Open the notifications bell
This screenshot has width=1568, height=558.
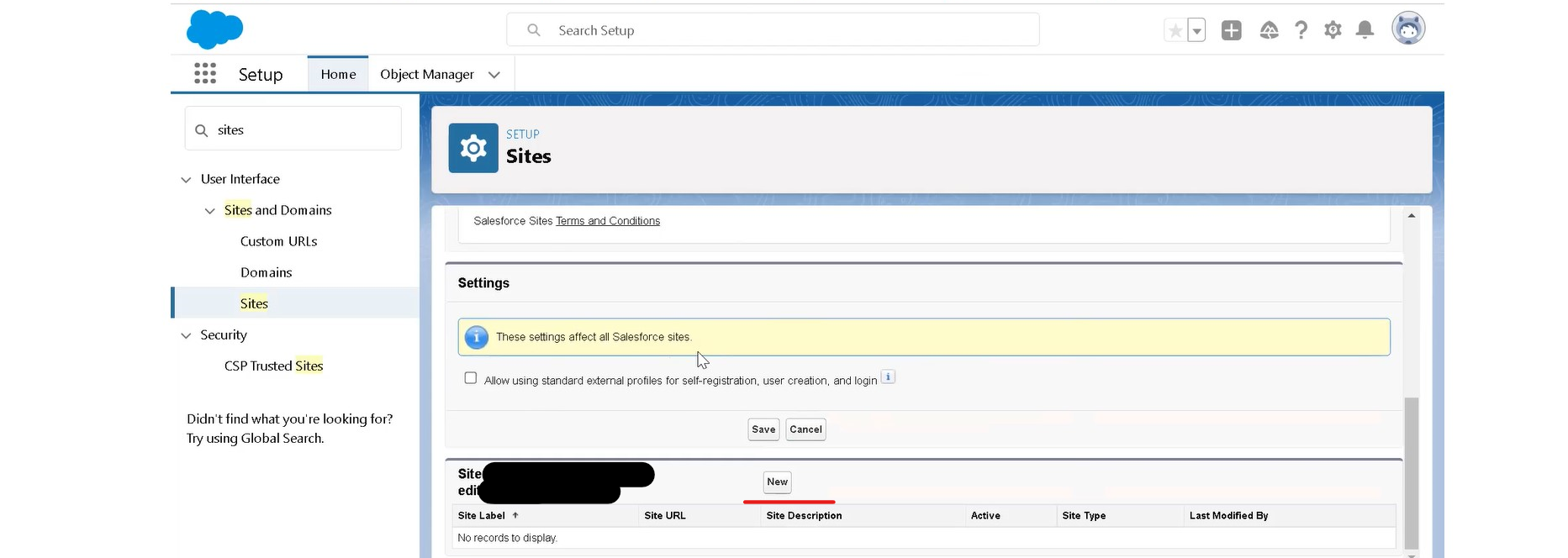click(x=1365, y=30)
